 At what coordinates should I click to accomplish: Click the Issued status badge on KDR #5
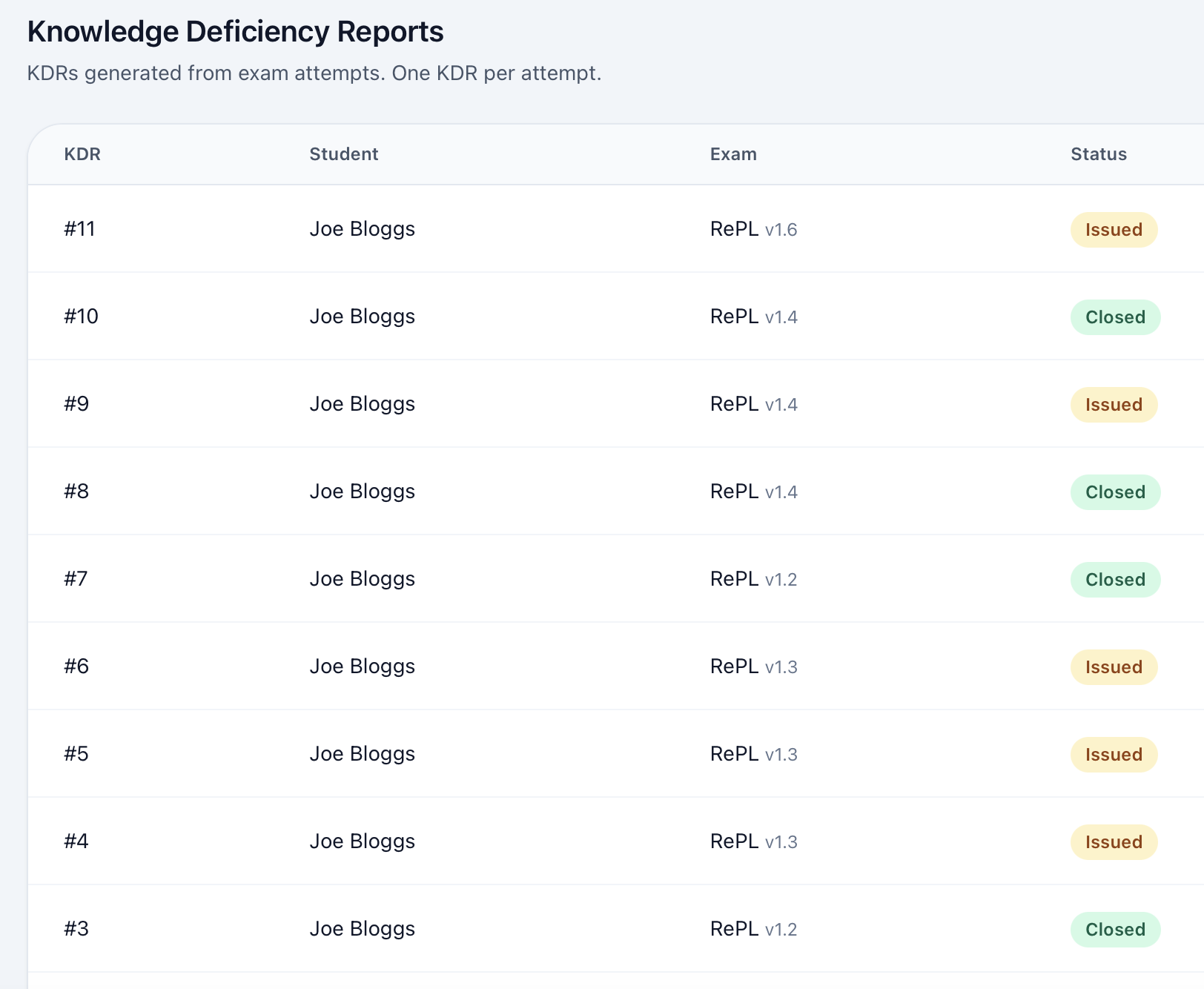[1114, 754]
